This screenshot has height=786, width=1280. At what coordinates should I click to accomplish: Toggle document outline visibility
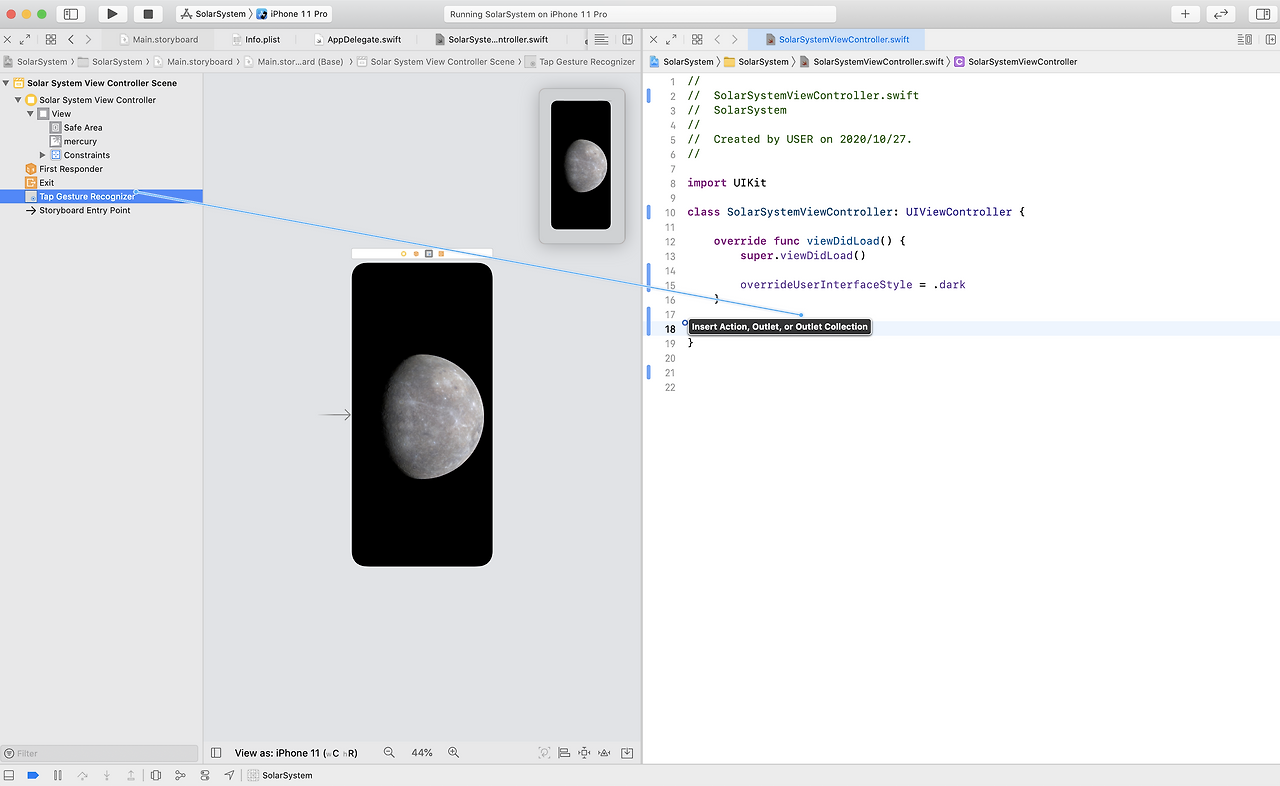coord(216,753)
